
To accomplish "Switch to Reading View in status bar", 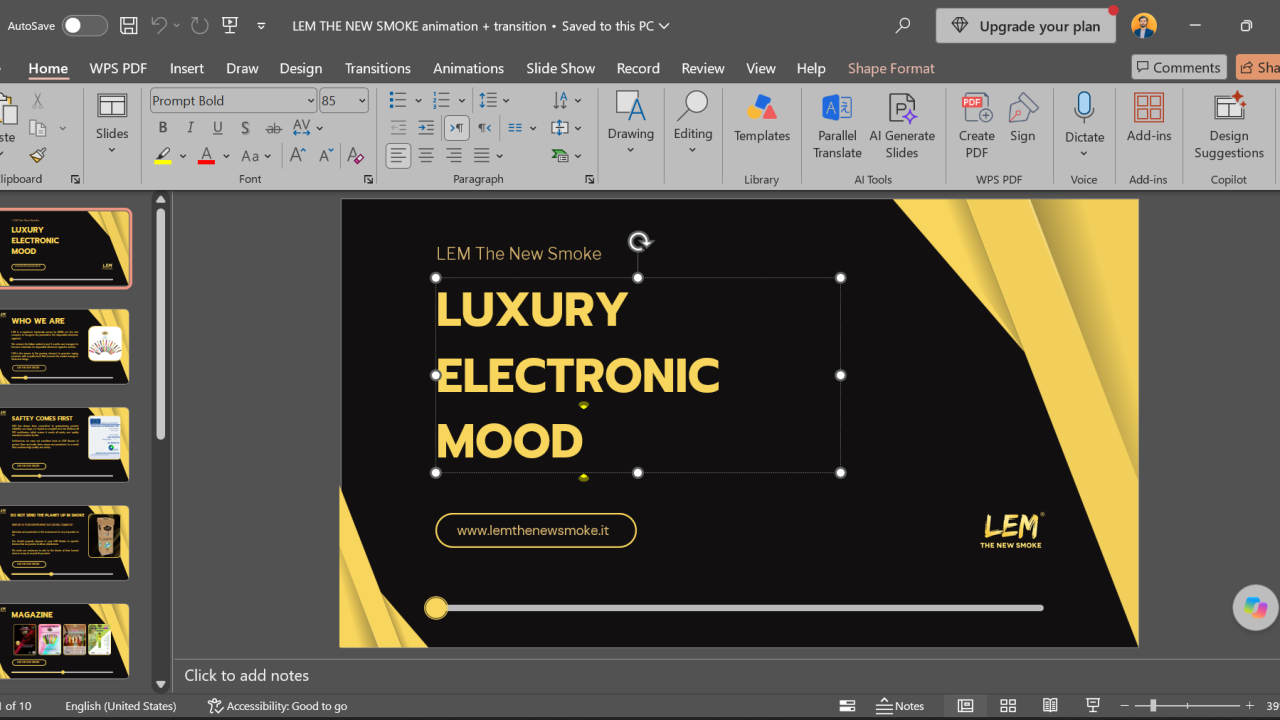I will click(x=1050, y=706).
